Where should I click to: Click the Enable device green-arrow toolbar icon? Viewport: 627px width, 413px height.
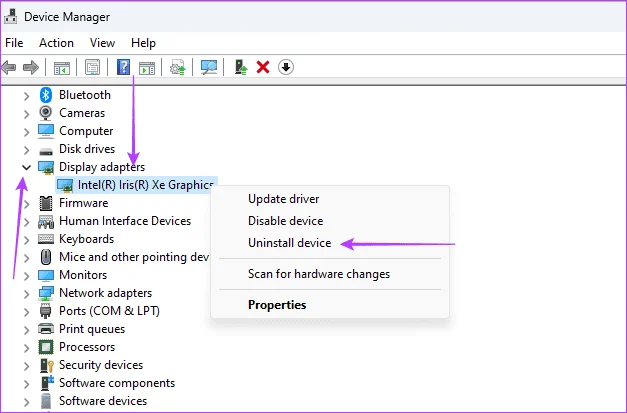[241, 67]
